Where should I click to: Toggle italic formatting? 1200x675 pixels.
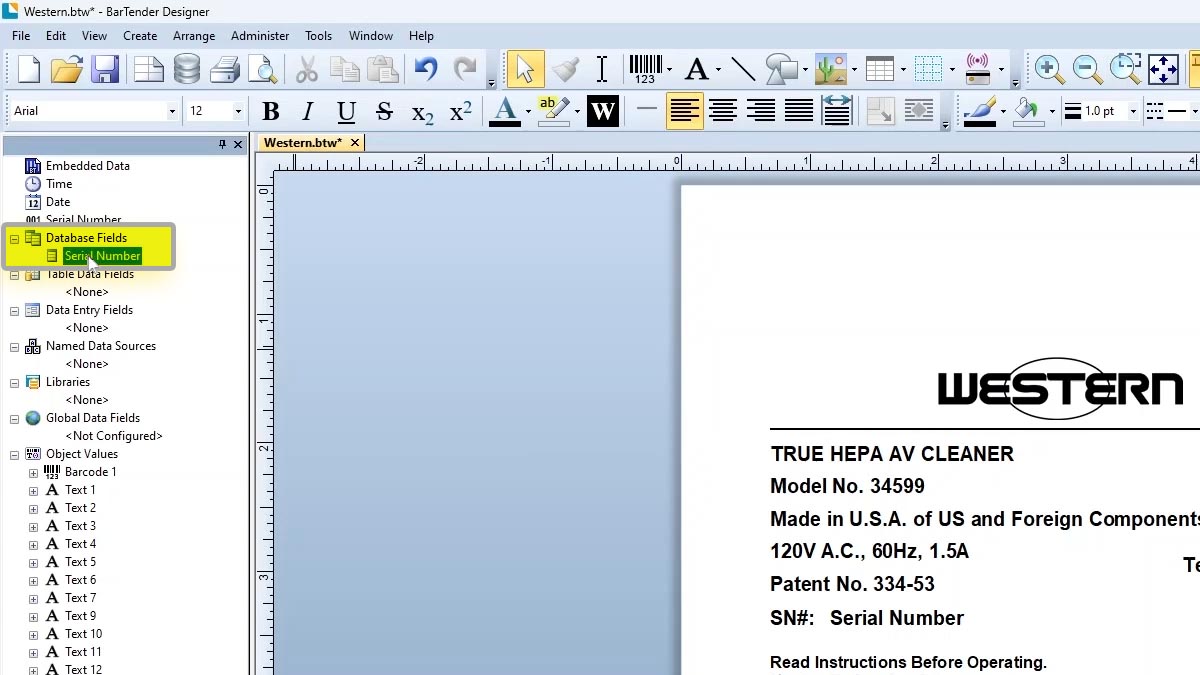click(x=307, y=111)
